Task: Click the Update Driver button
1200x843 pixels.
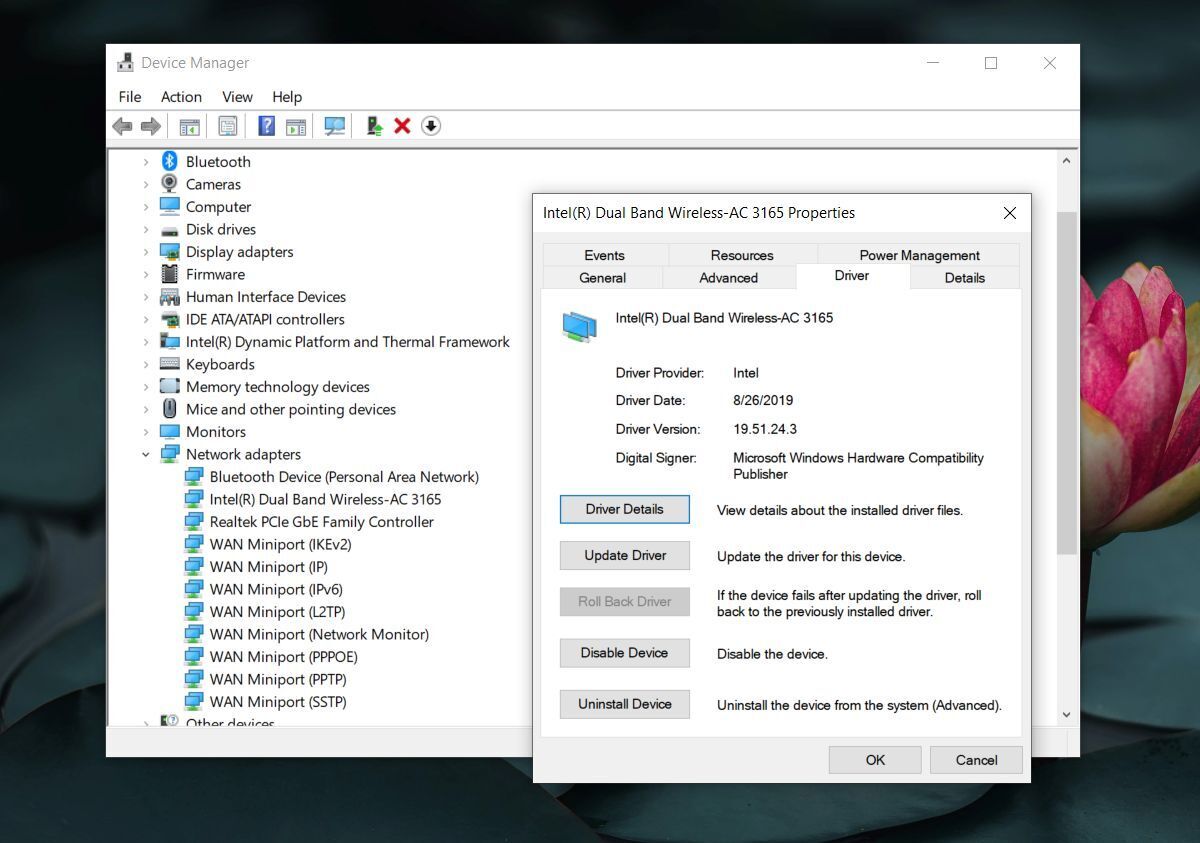Action: pyautogui.click(x=625, y=556)
